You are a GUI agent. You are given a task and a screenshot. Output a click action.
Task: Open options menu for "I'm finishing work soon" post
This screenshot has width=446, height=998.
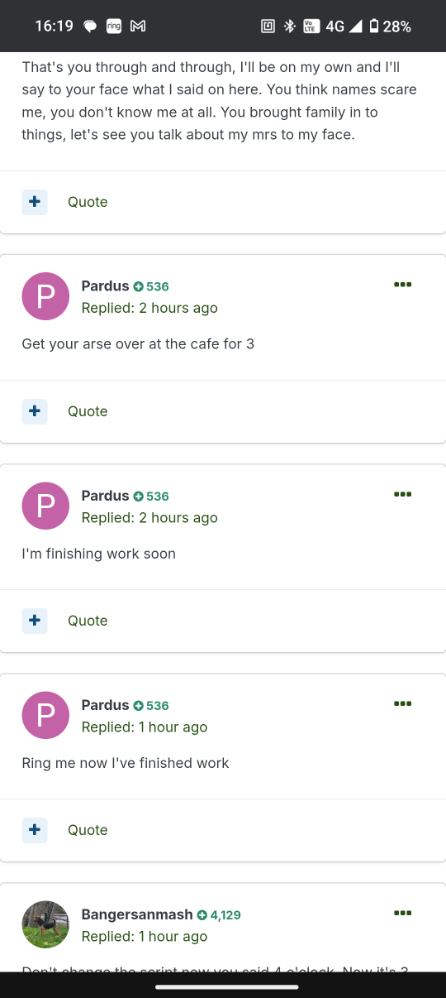[402, 494]
